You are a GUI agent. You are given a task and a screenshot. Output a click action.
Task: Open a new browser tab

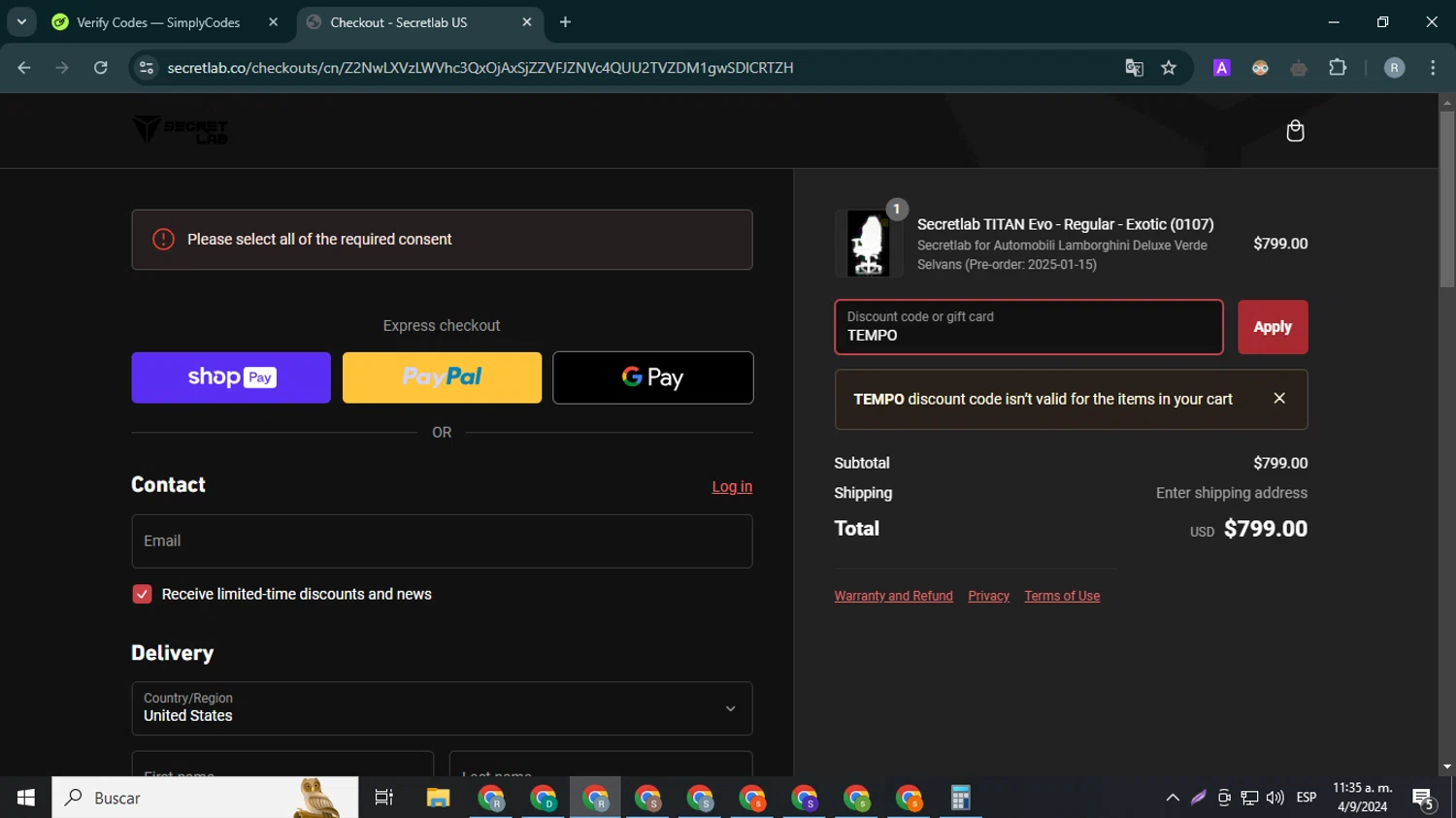[566, 22]
